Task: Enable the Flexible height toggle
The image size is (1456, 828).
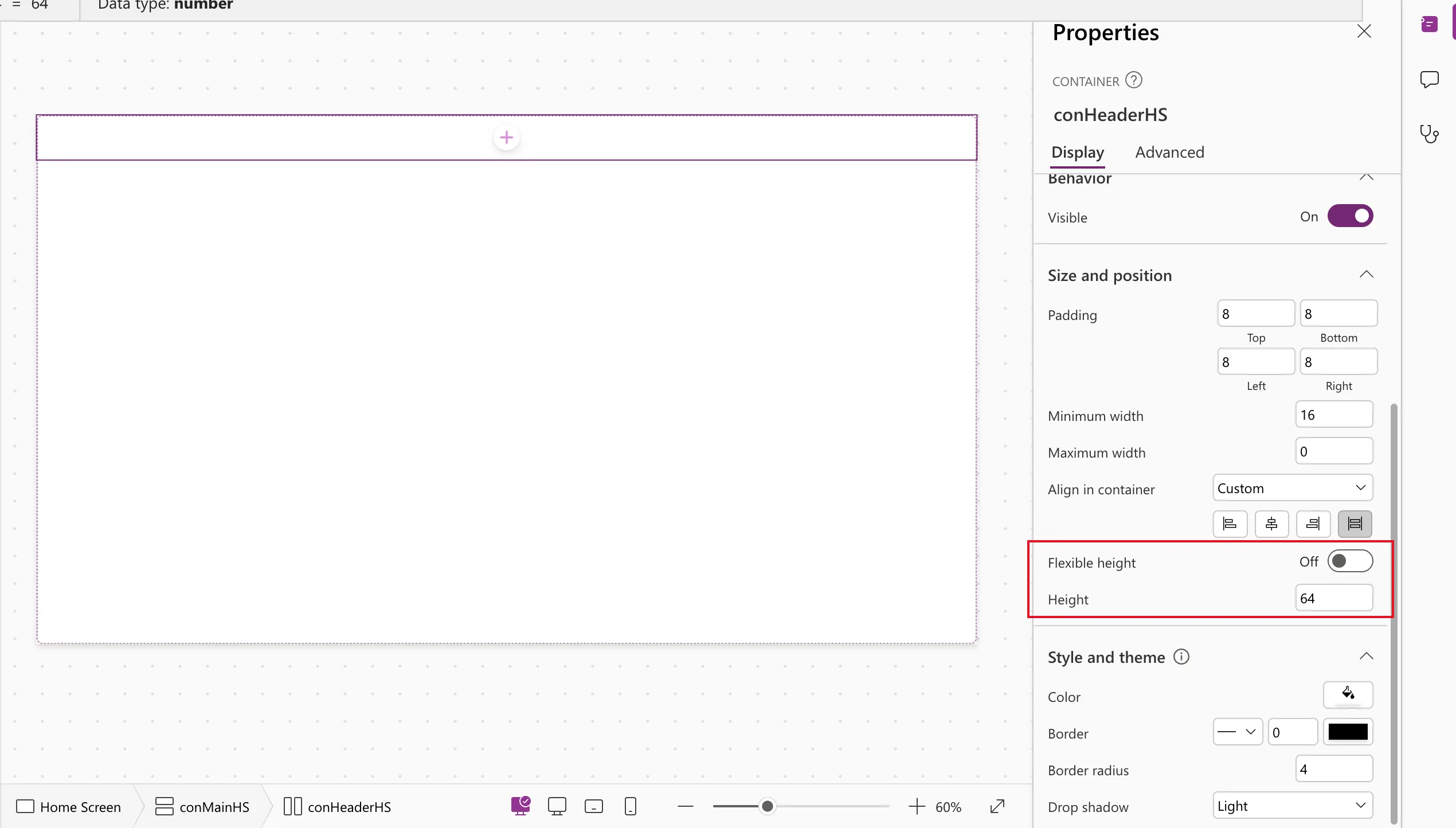Action: 1350,561
